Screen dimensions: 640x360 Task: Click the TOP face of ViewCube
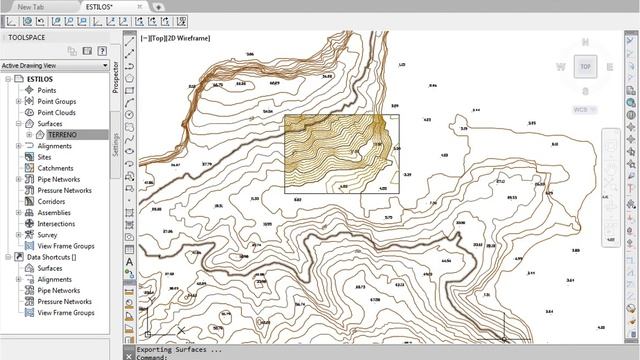coord(585,67)
